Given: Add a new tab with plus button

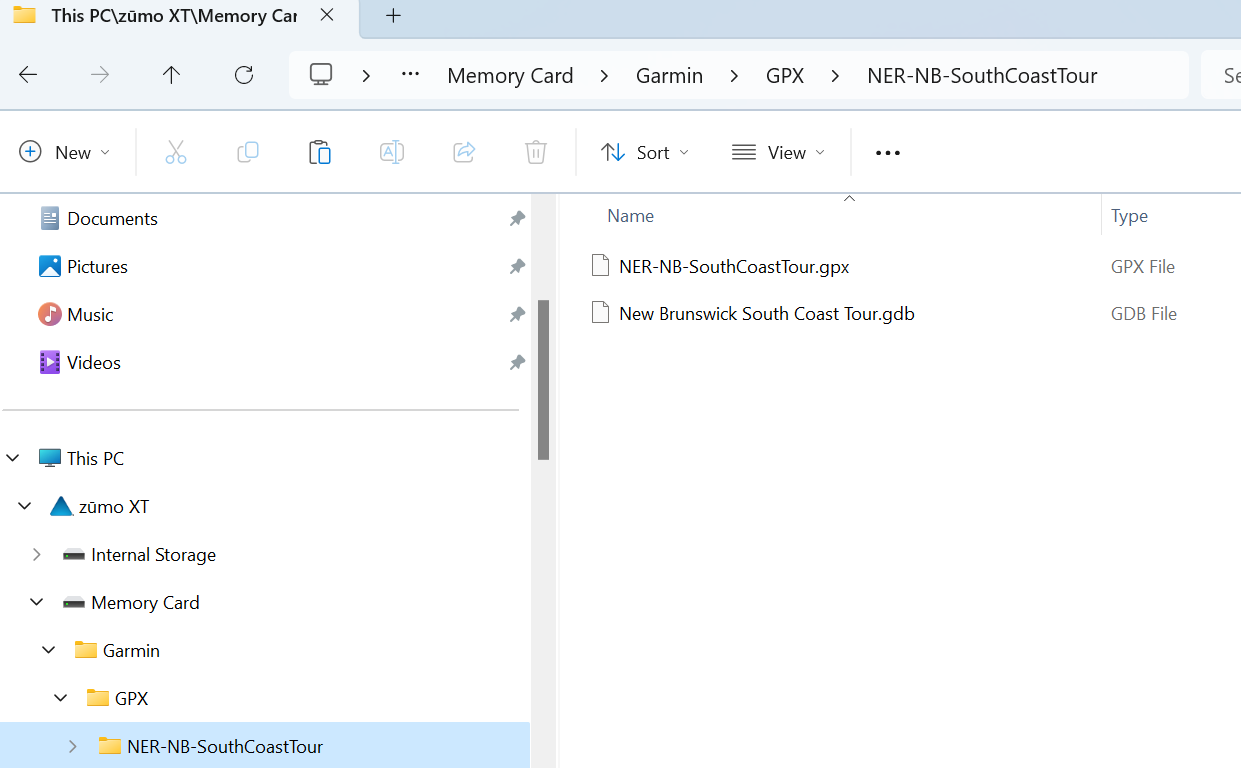Looking at the screenshot, I should 393,15.
